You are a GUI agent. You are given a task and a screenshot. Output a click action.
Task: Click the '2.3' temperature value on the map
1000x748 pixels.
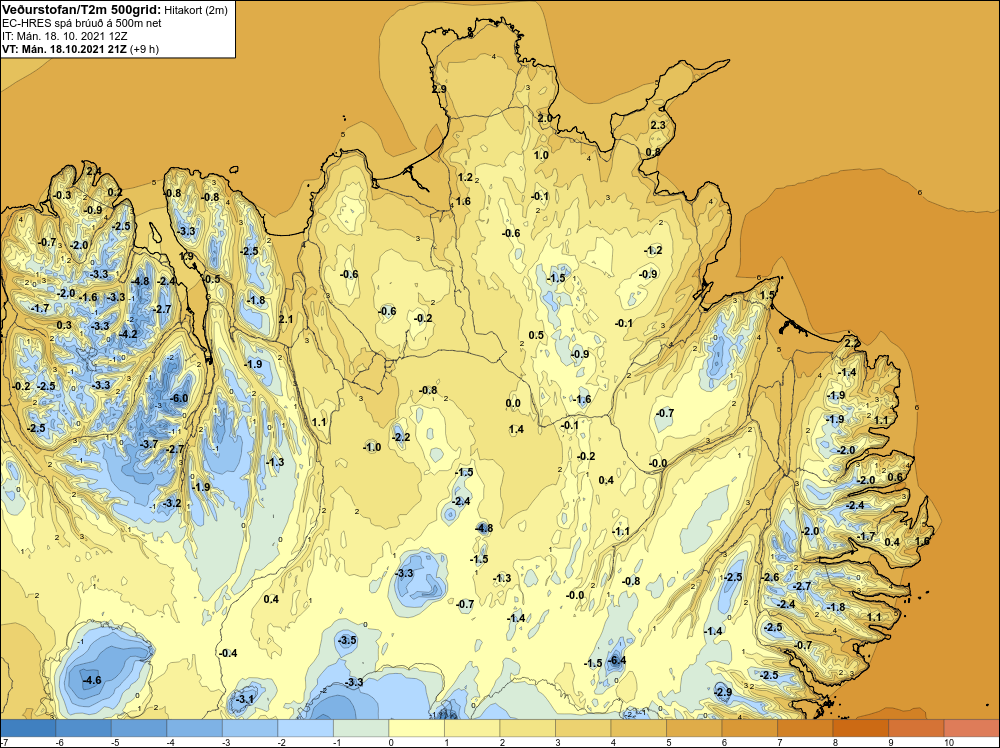tap(658, 125)
